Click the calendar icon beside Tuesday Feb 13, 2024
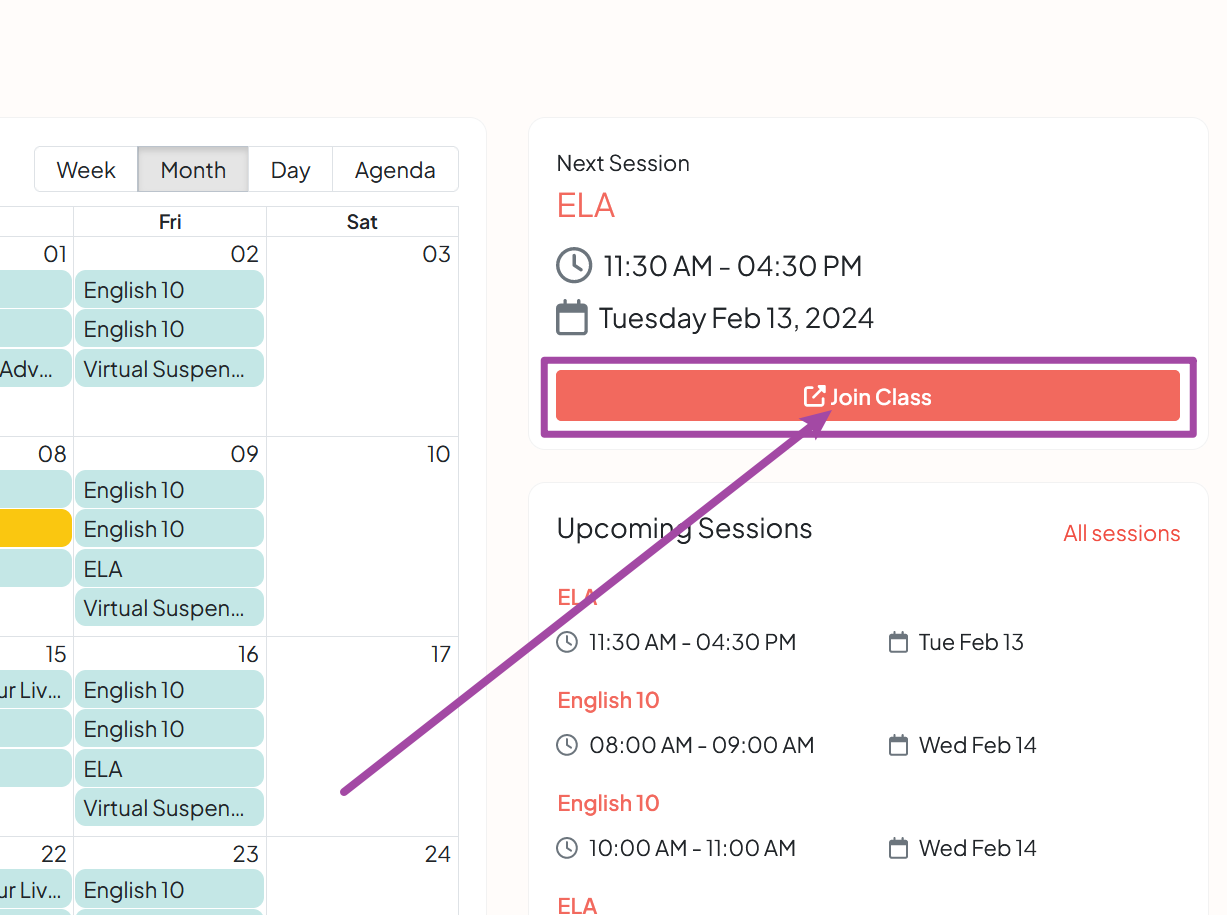This screenshot has height=915, width=1227. click(572, 318)
